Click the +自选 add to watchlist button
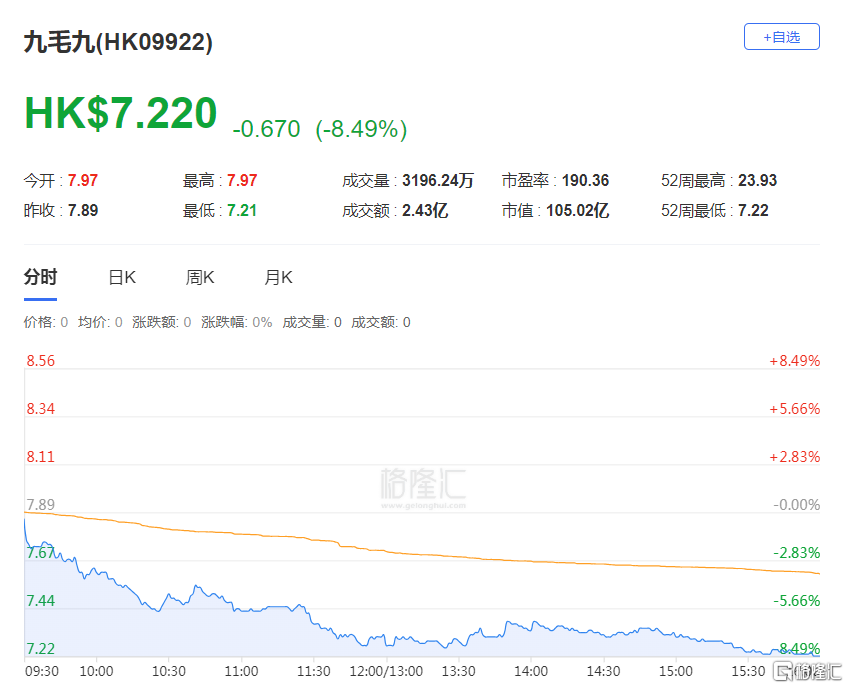This screenshot has width=848, height=688. coord(781,37)
